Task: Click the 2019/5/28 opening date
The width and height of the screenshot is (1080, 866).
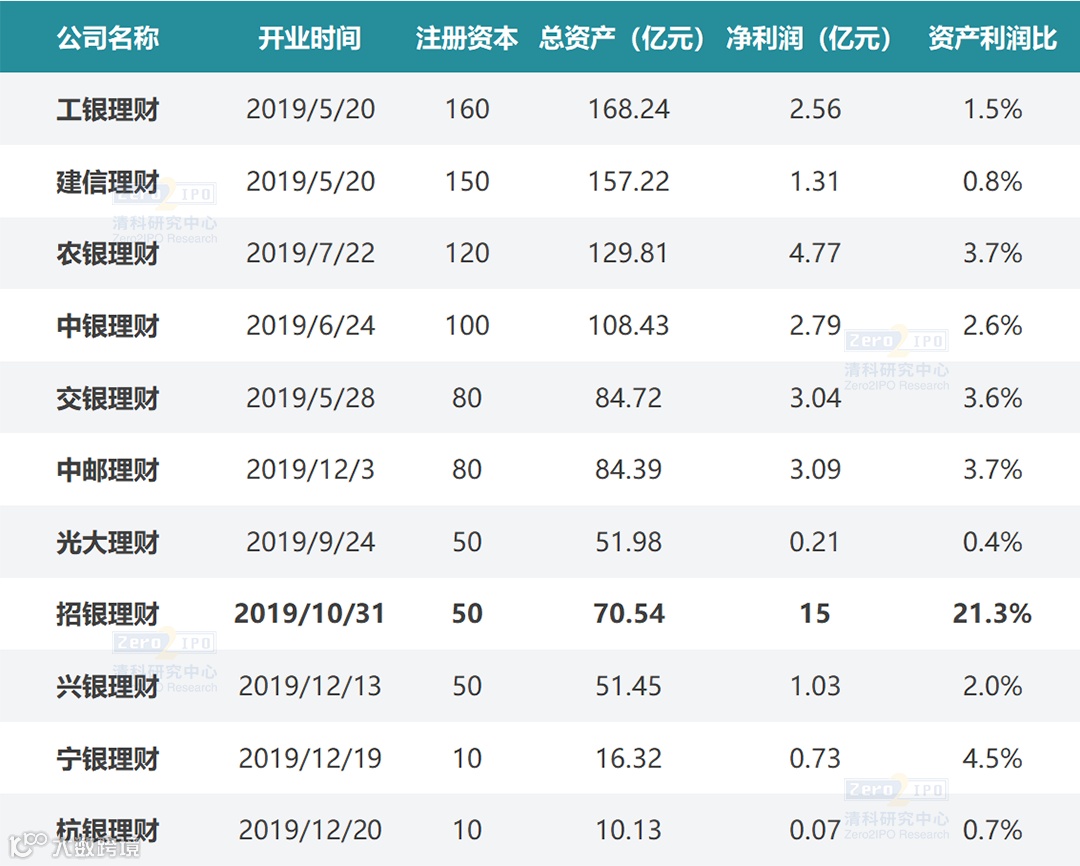Action: [311, 398]
